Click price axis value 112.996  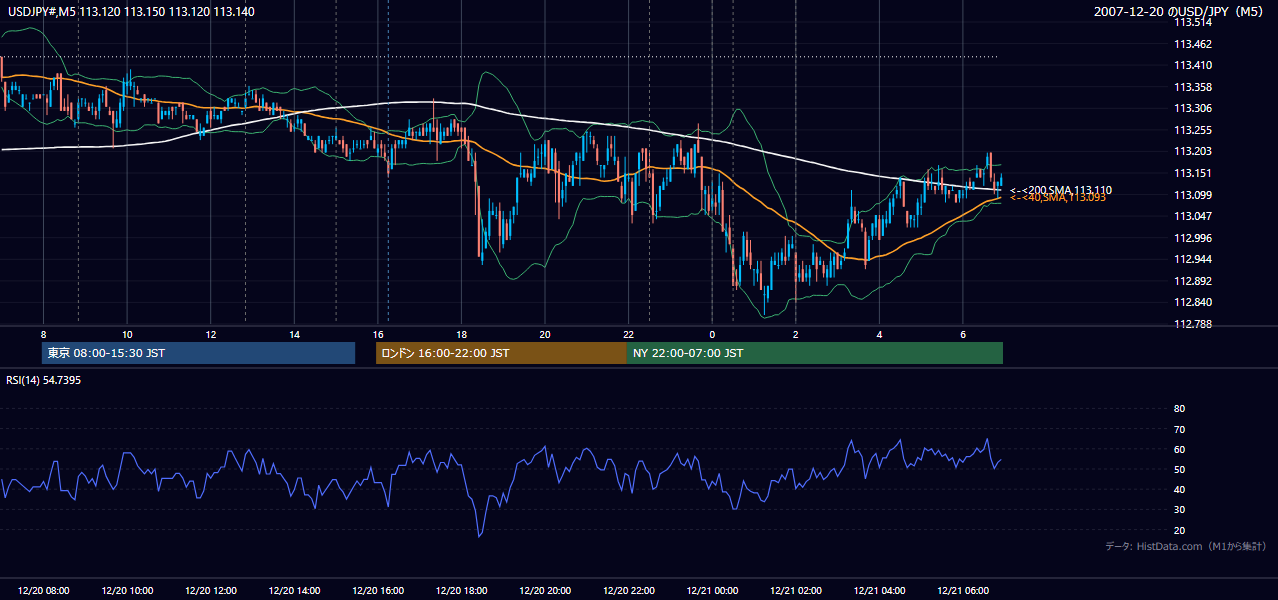coord(1192,238)
